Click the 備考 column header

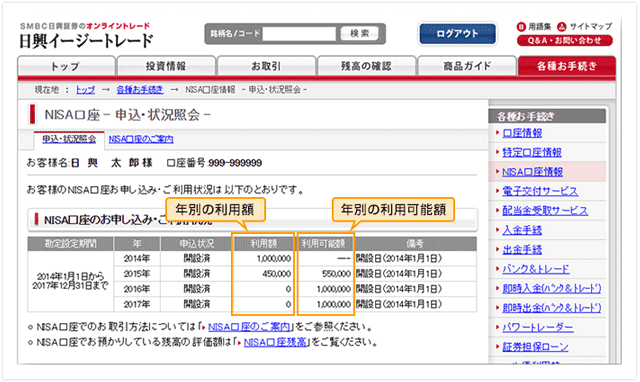415,244
